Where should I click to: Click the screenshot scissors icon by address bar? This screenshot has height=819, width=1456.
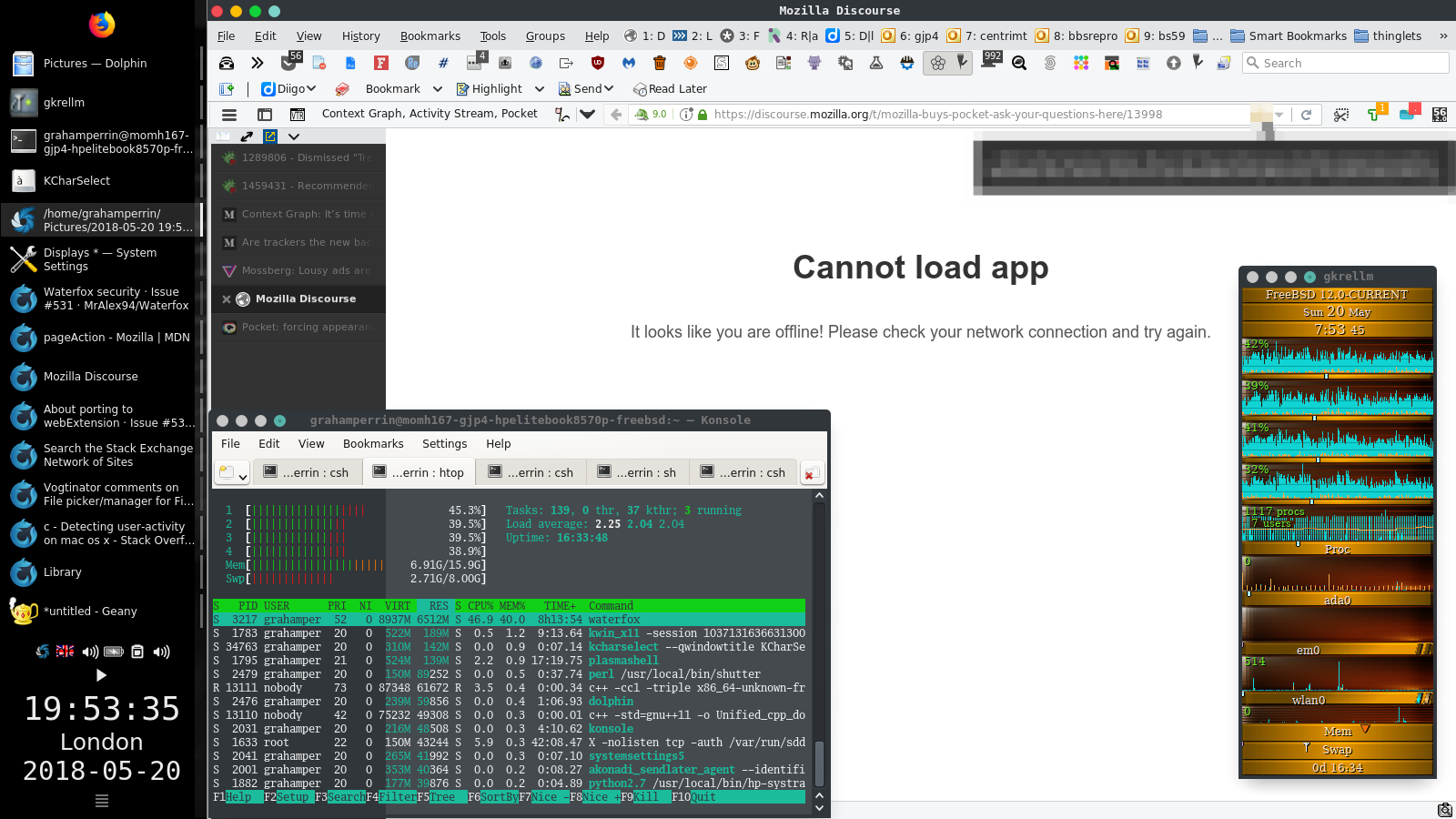(1341, 115)
